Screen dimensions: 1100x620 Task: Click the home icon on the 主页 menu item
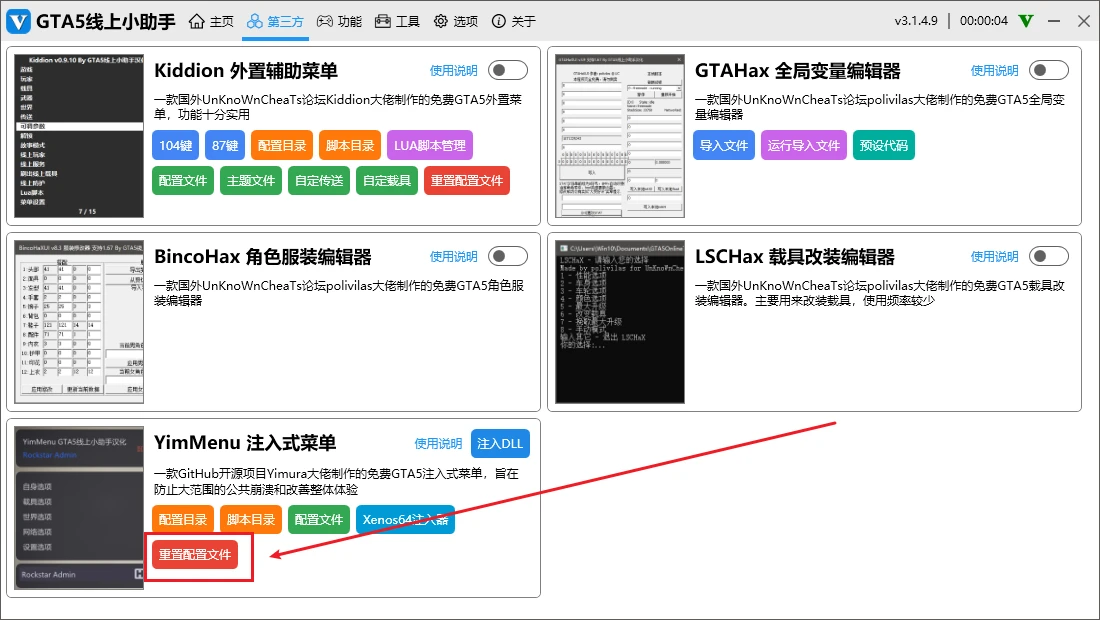[x=199, y=20]
